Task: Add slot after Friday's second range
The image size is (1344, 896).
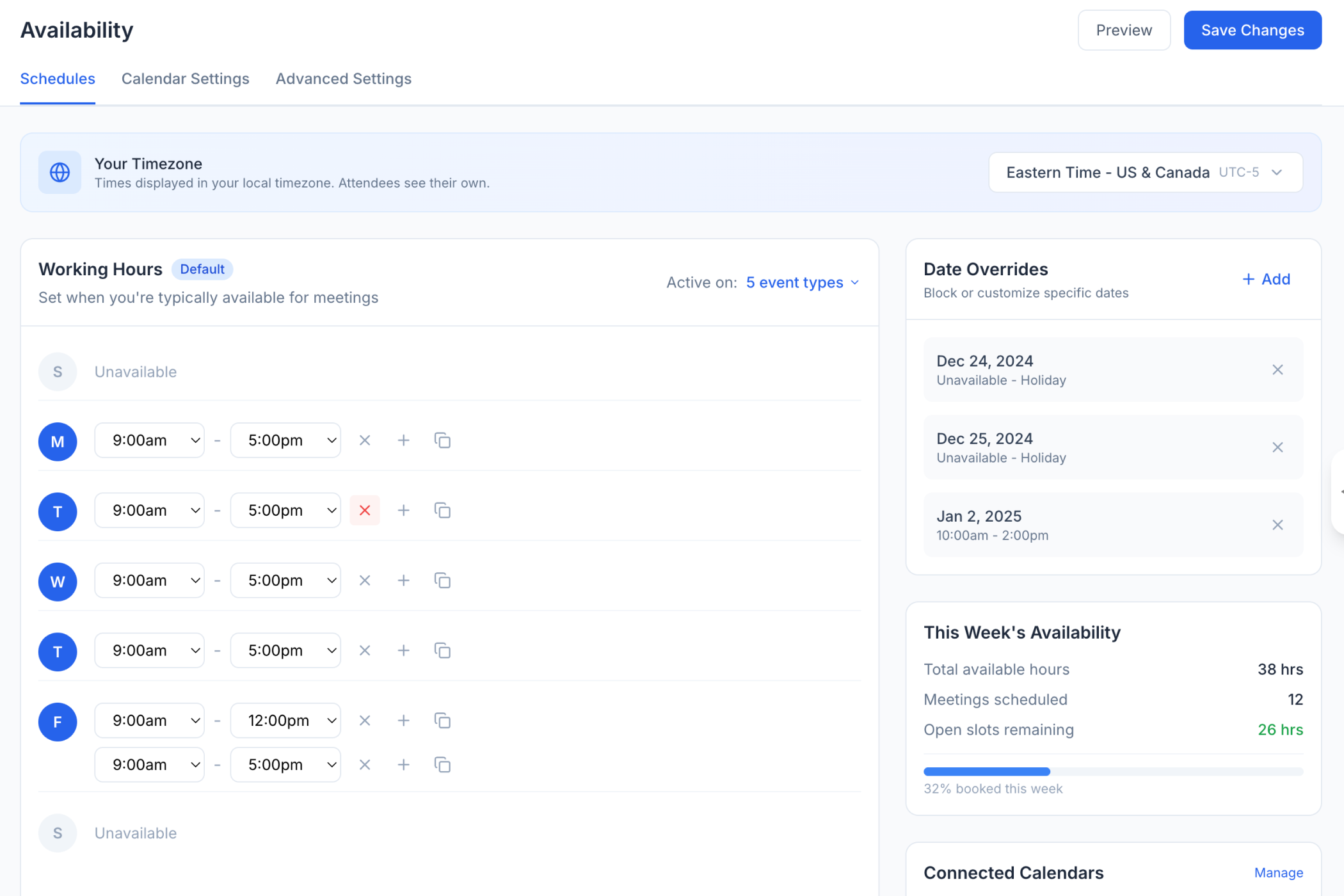Action: [x=403, y=765]
